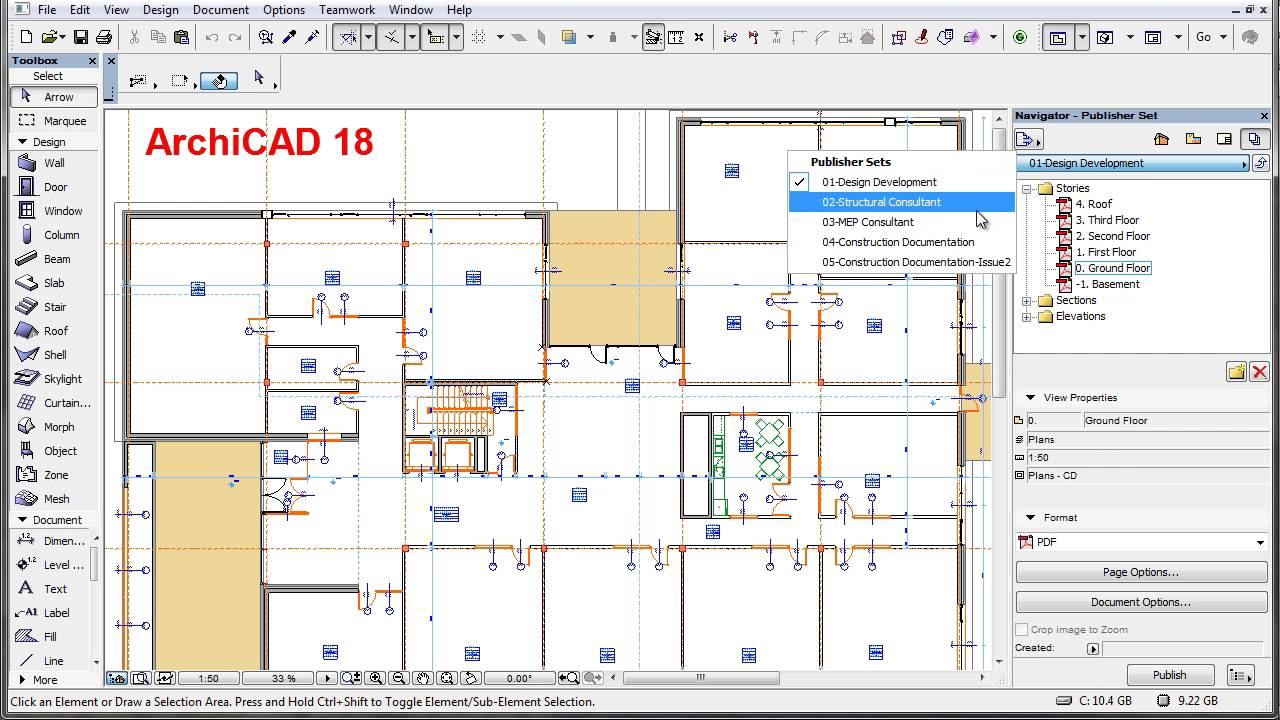Screen dimensions: 1280x720
Task: Expand the Sections folder in Navigator
Action: [x=1026, y=300]
